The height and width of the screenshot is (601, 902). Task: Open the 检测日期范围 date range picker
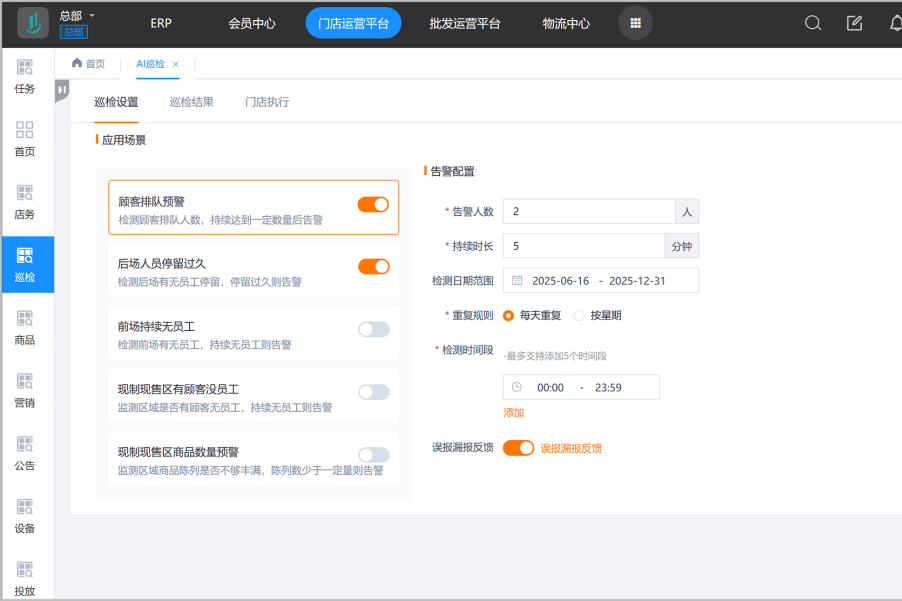(600, 281)
